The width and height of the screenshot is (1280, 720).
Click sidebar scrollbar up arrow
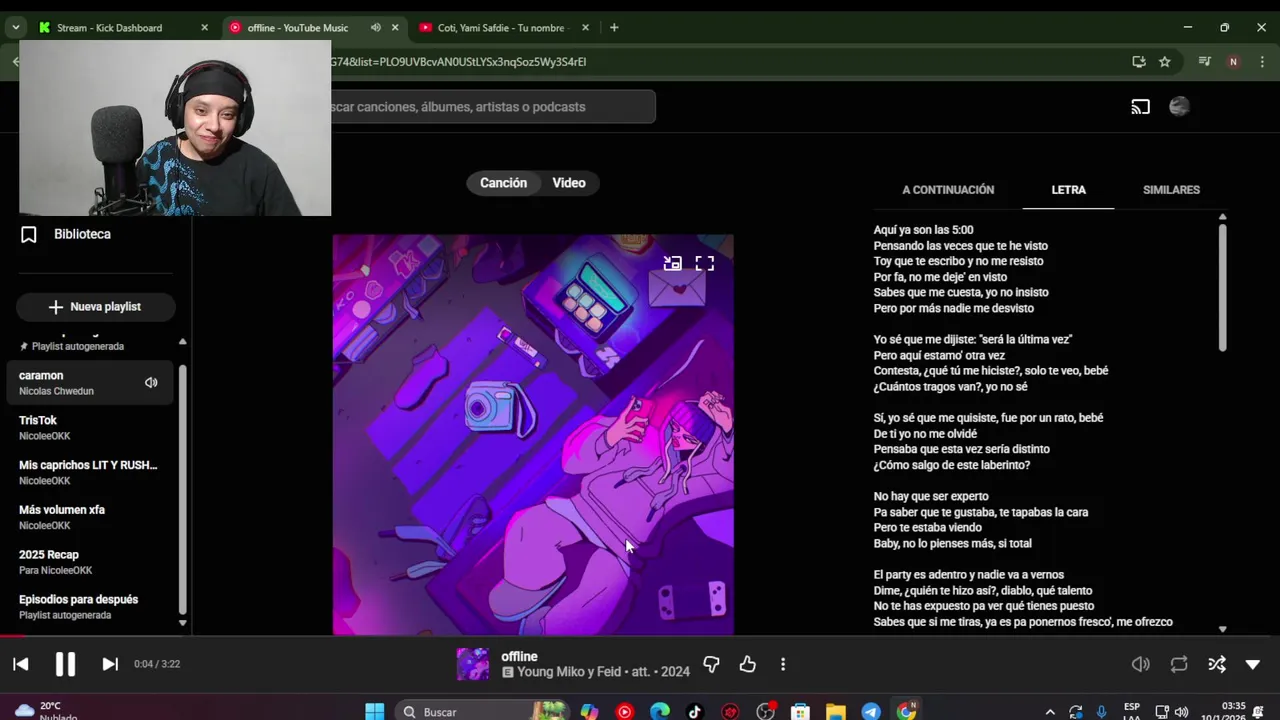pyautogui.click(x=182, y=342)
